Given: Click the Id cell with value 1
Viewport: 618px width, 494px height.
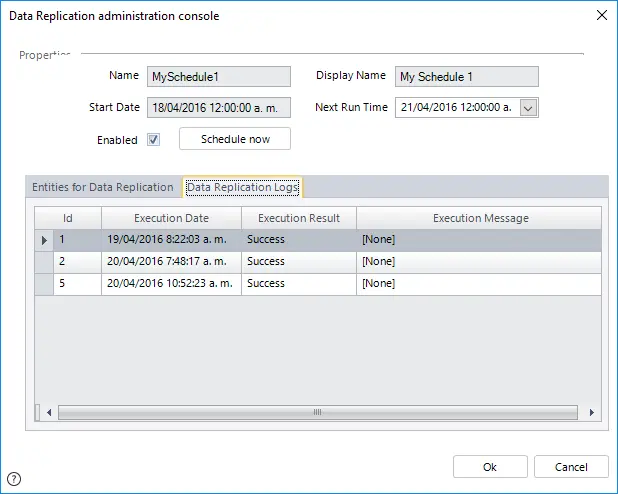Looking at the screenshot, I should point(77,240).
